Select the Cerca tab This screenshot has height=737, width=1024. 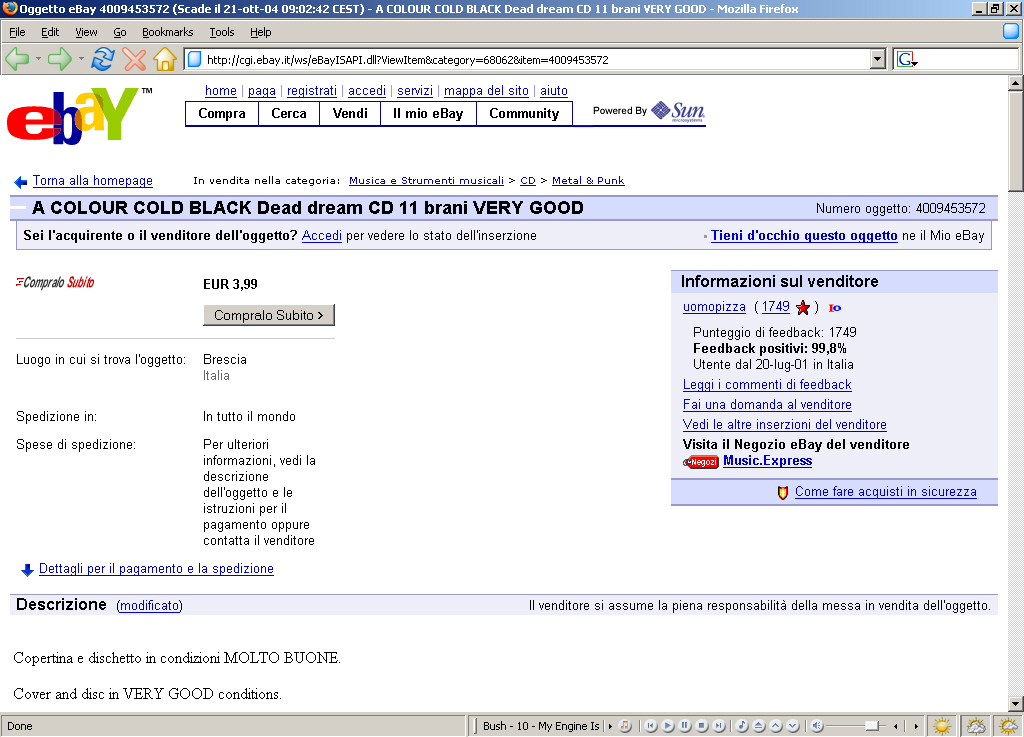pos(289,114)
